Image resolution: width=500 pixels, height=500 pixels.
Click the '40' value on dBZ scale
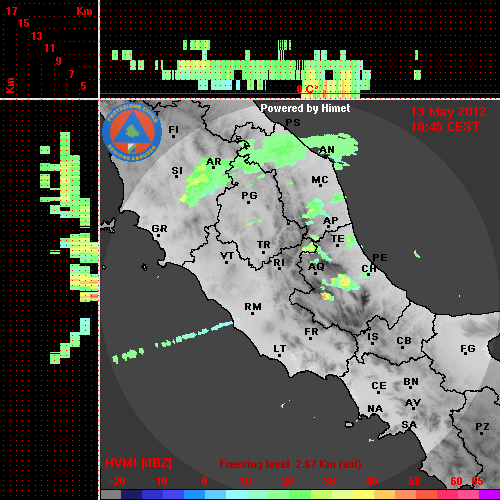click(371, 481)
